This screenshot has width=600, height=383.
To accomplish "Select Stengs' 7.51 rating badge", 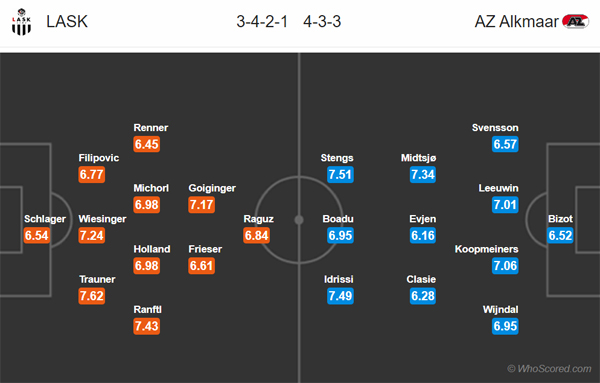I will 340,174.
